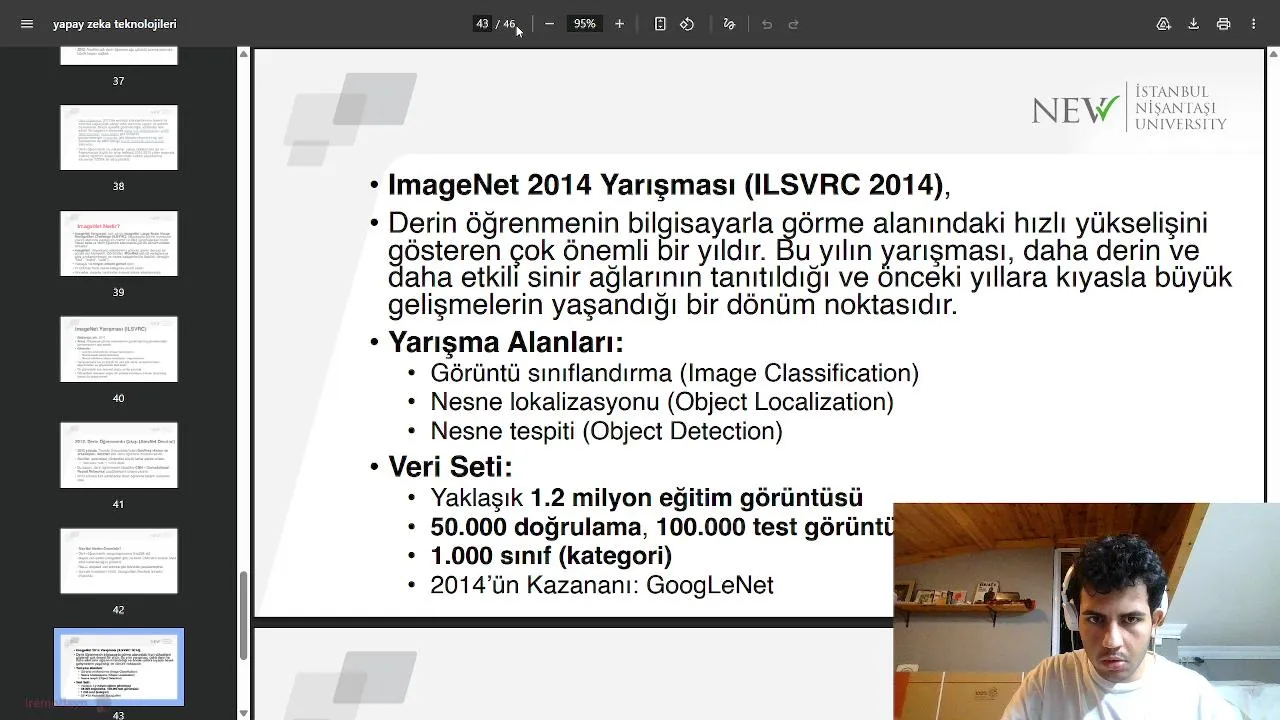
Task: Click the page number field showing 43
Action: pos(482,24)
